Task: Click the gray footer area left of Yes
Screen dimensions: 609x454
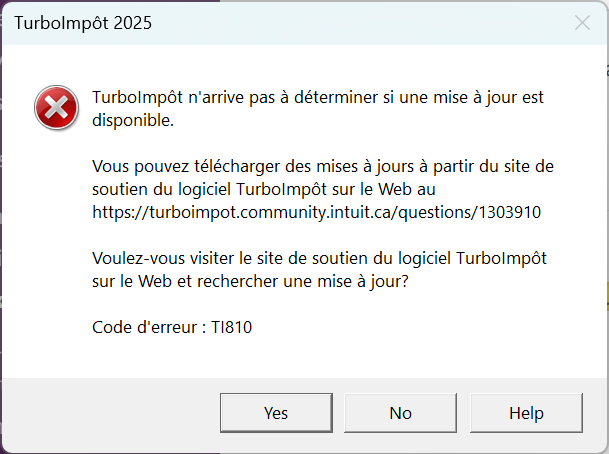Action: 111,413
